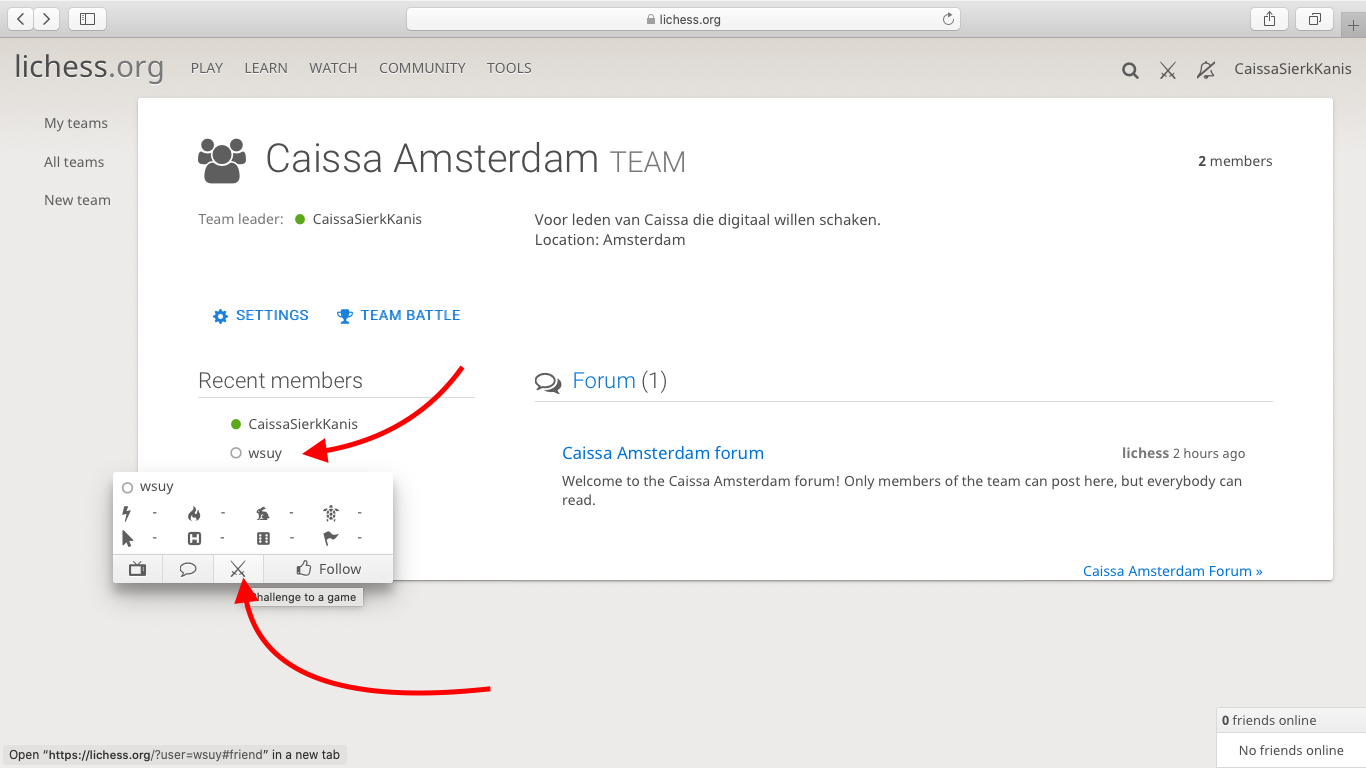Open the site search magnifier icon
The height and width of the screenshot is (768, 1366).
click(x=1130, y=70)
